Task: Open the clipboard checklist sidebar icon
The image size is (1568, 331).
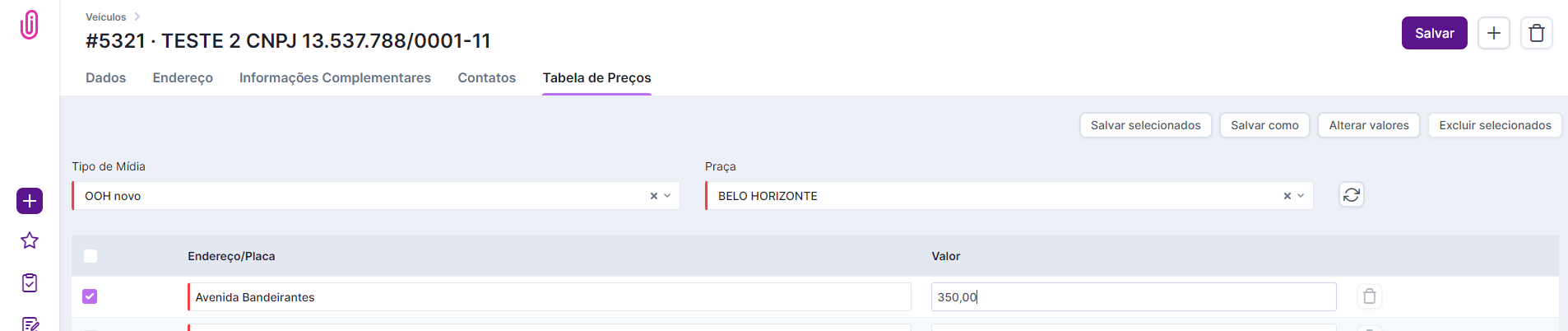Action: [x=30, y=282]
